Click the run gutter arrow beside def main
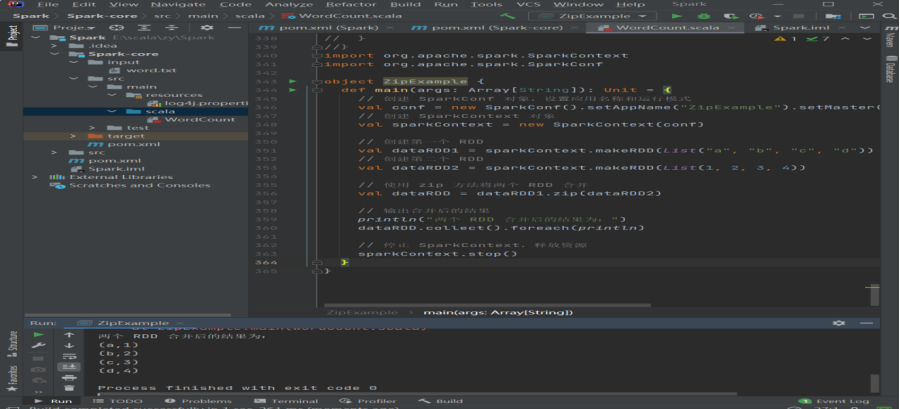The height and width of the screenshot is (409, 900). (x=293, y=90)
